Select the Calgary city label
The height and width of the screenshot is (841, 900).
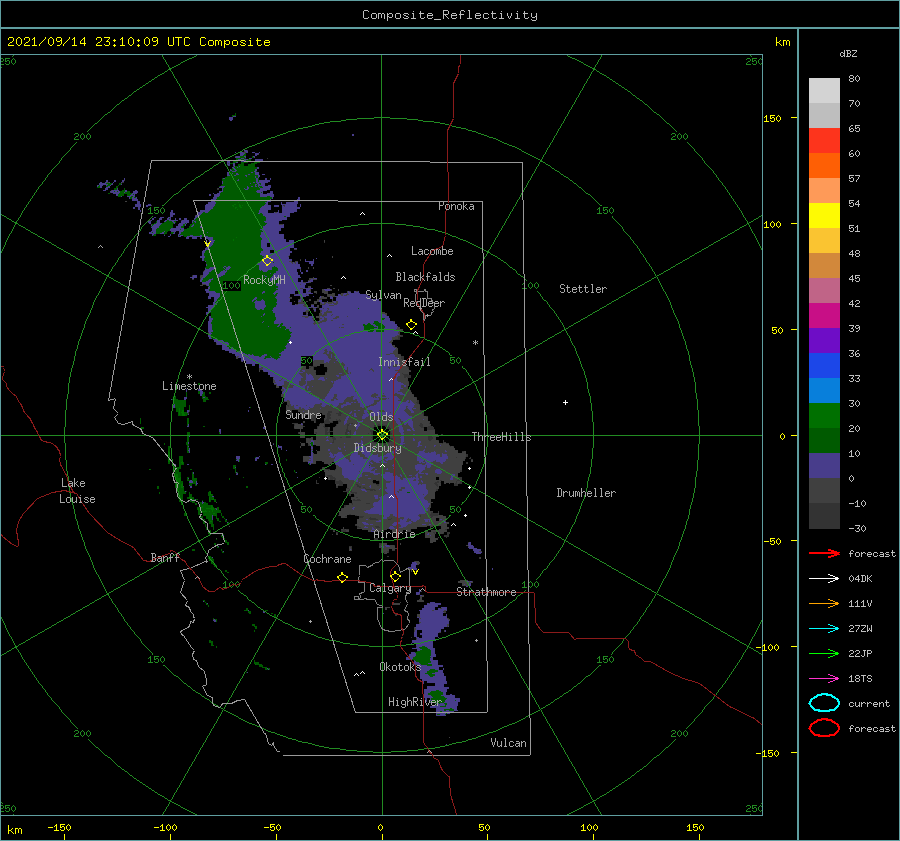pos(390,588)
